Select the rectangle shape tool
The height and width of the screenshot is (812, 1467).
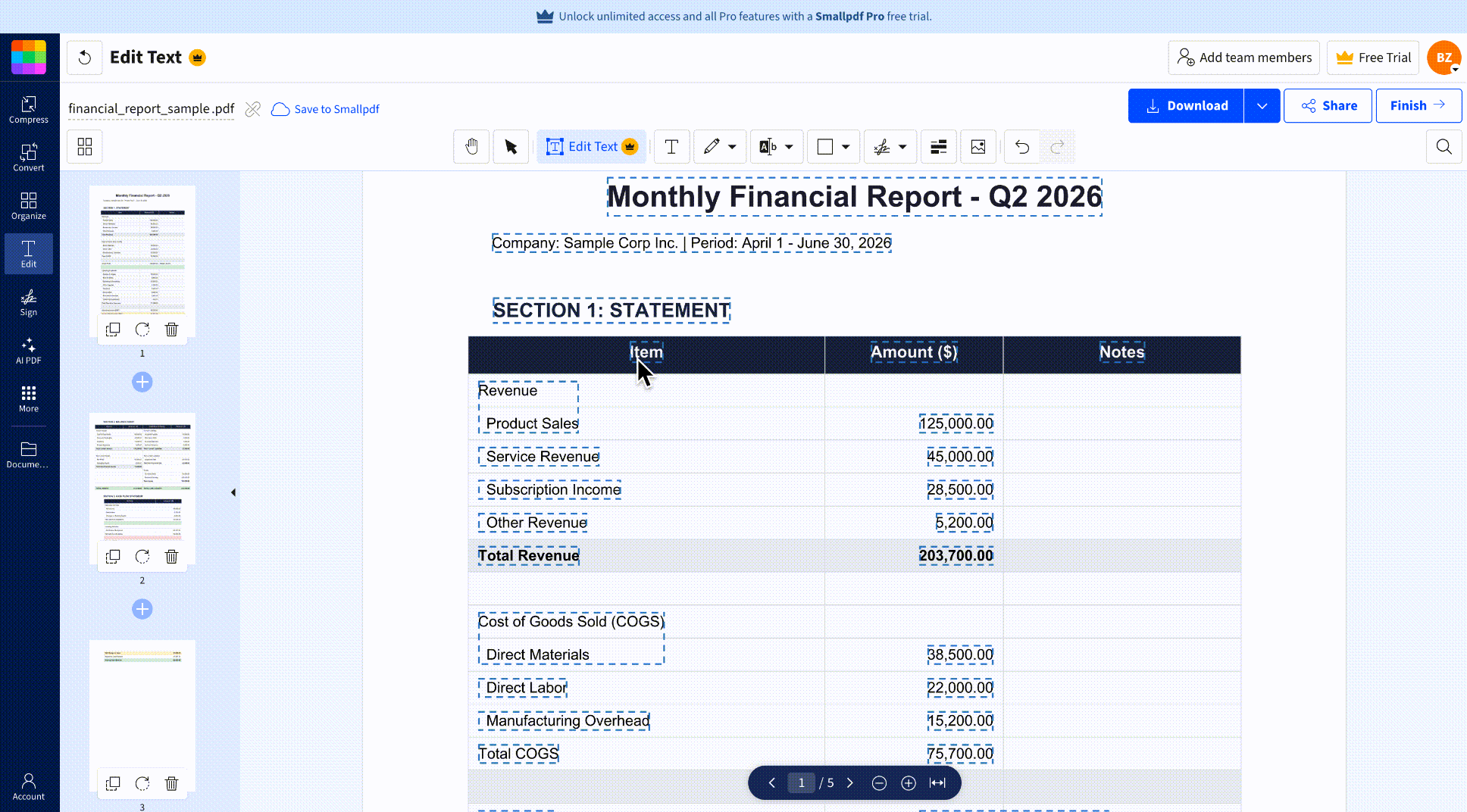pyautogui.click(x=825, y=146)
